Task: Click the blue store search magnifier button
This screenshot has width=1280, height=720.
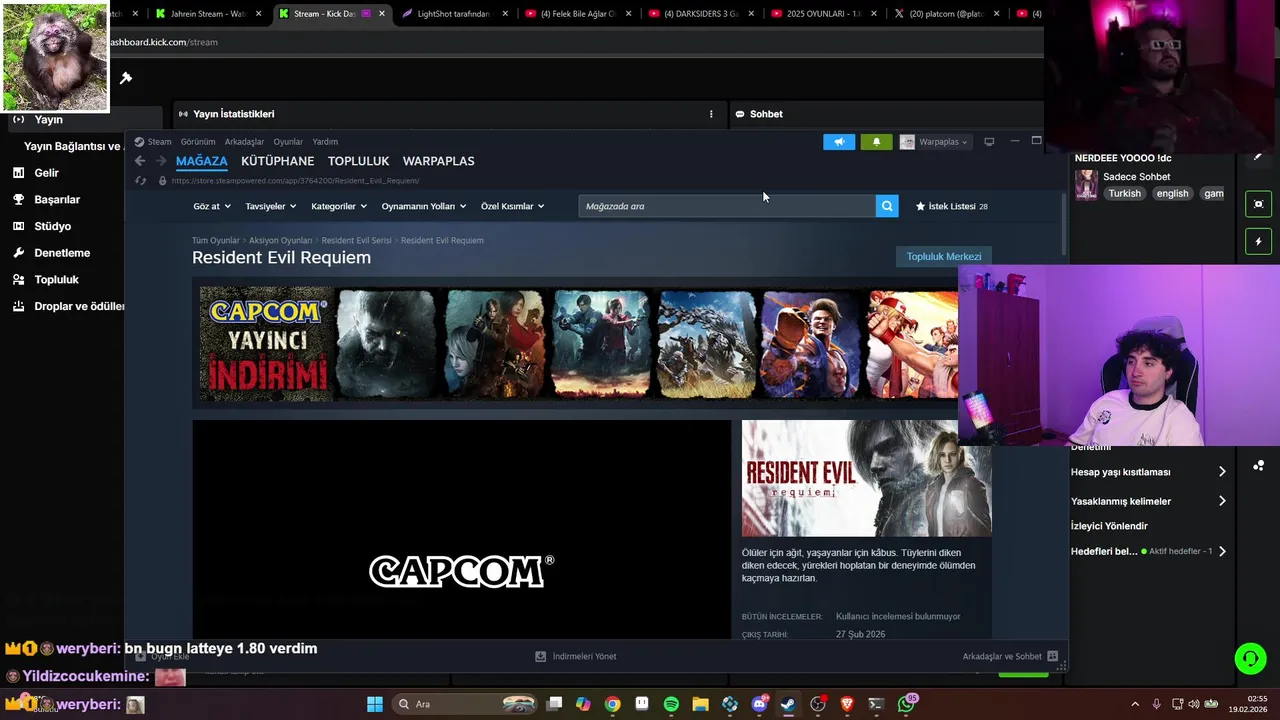Action: (887, 206)
